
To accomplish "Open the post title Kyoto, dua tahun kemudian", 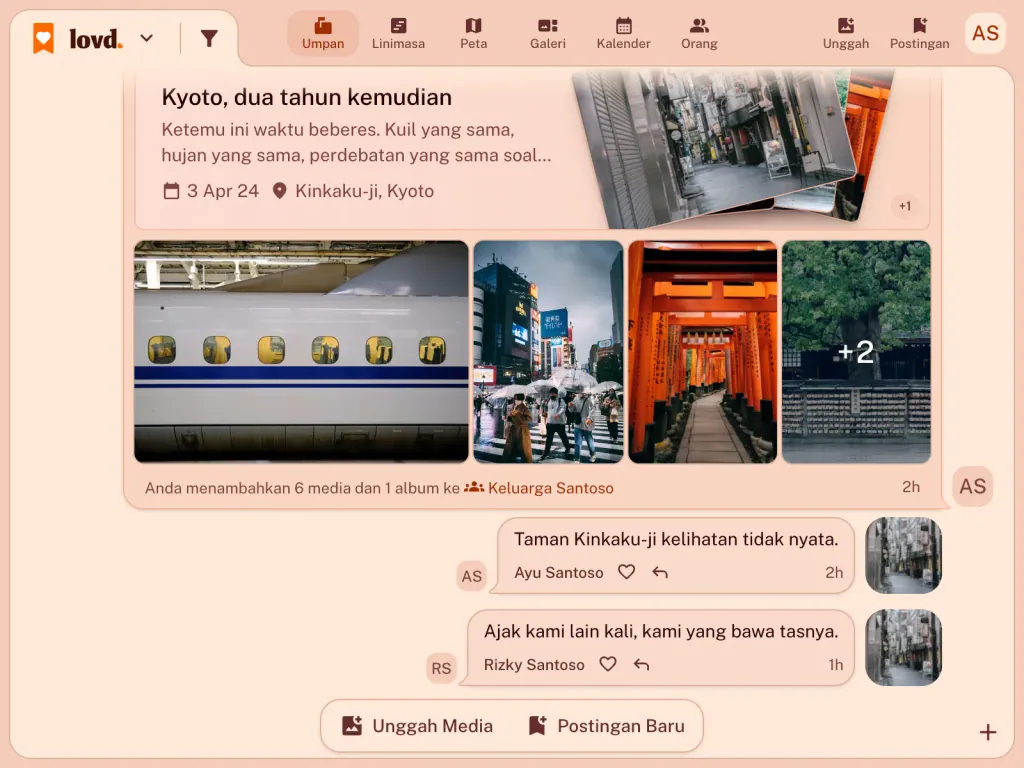I will tap(307, 97).
